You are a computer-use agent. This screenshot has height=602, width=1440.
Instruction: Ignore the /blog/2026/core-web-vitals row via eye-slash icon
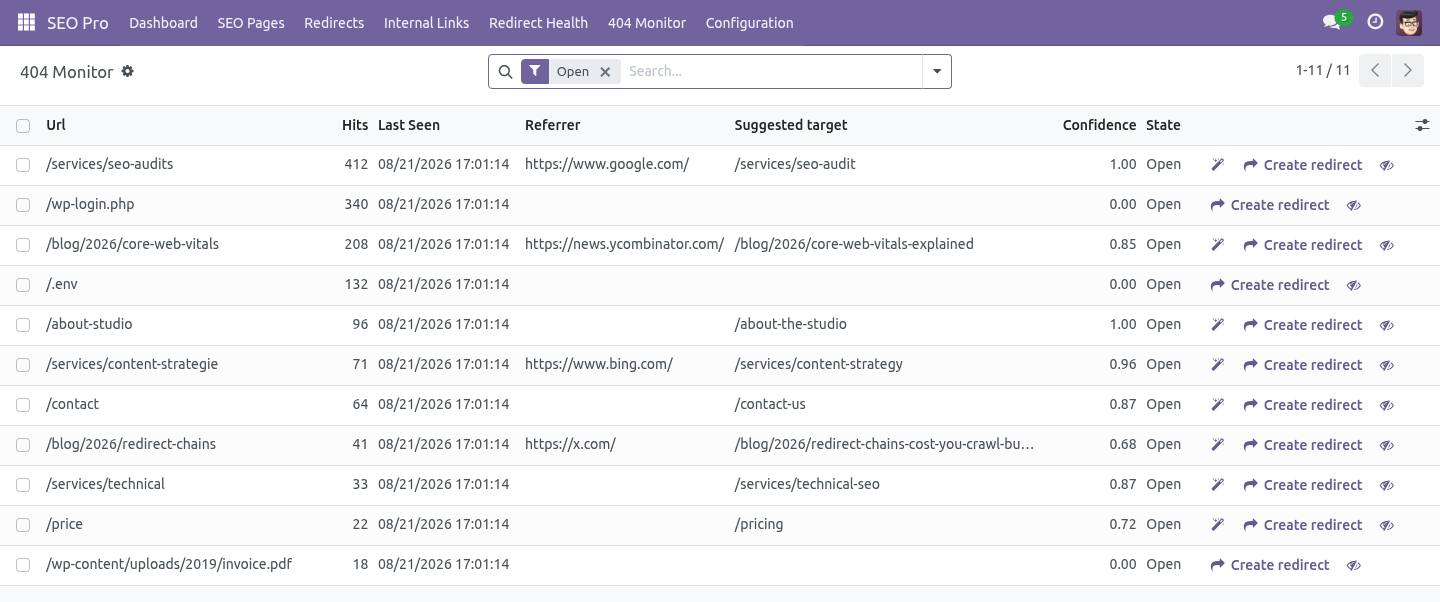pos(1387,245)
